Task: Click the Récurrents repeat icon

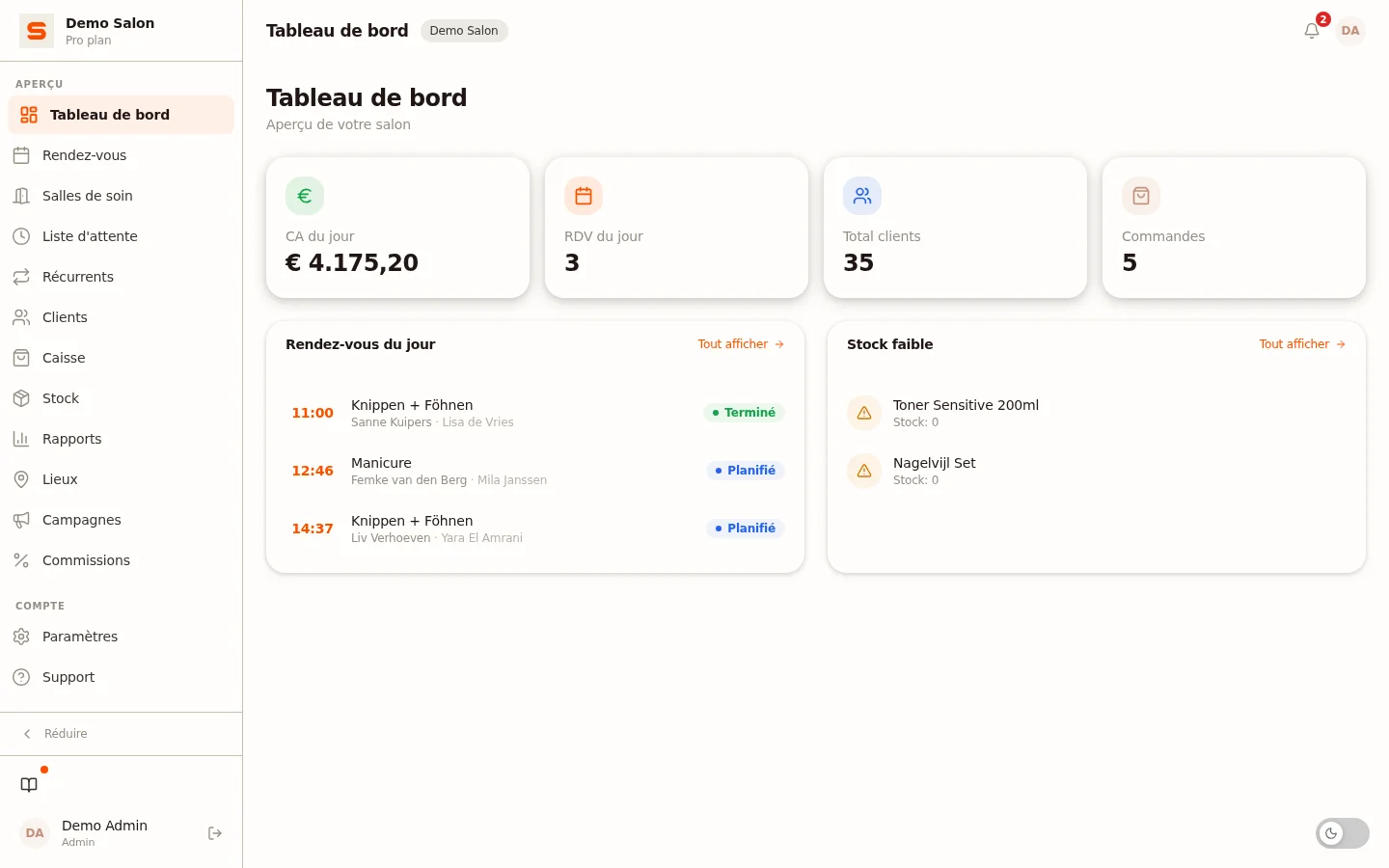Action: (21, 277)
